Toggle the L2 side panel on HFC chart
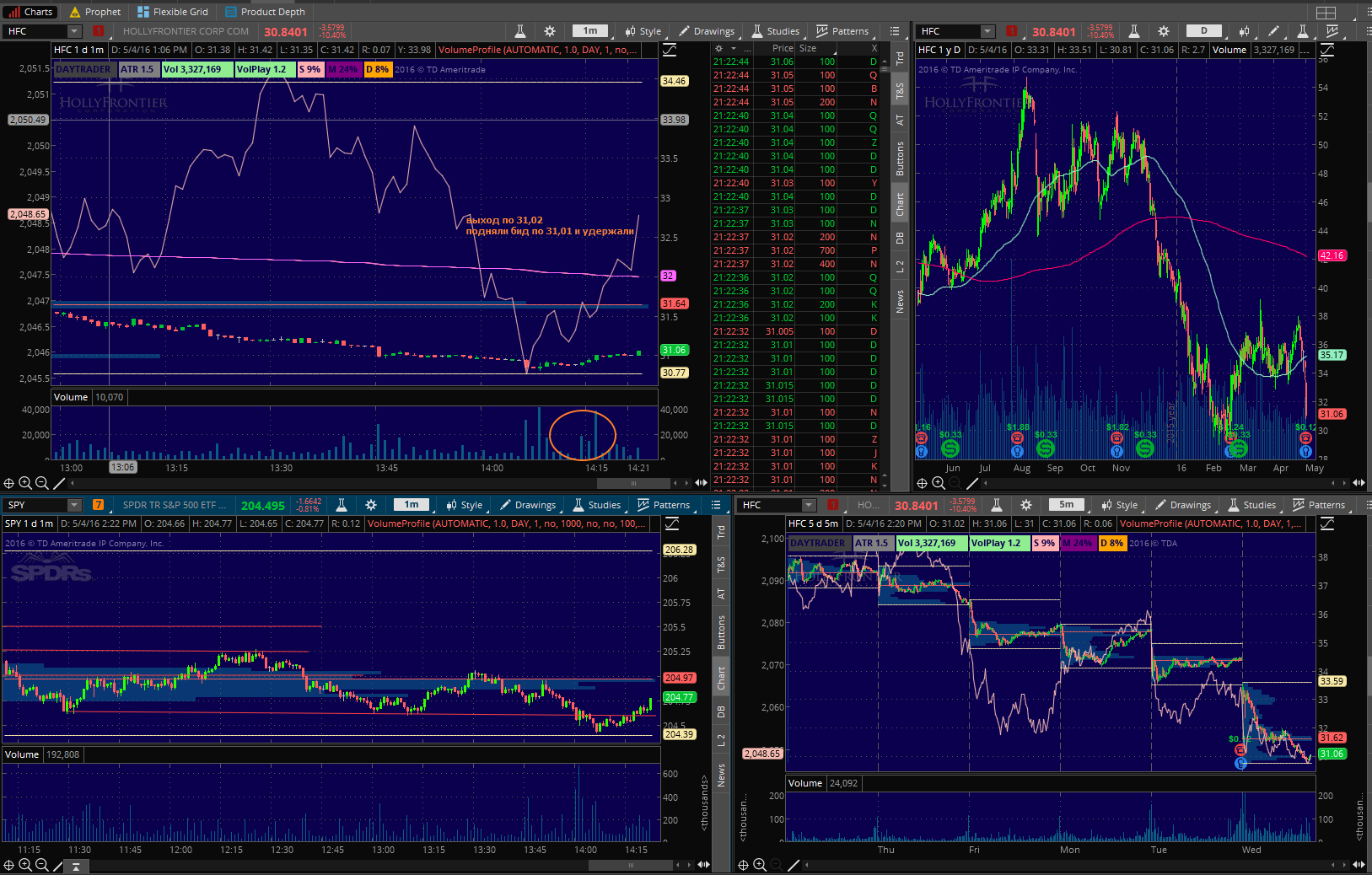Screen dimensions: 1372x875 click(x=900, y=266)
